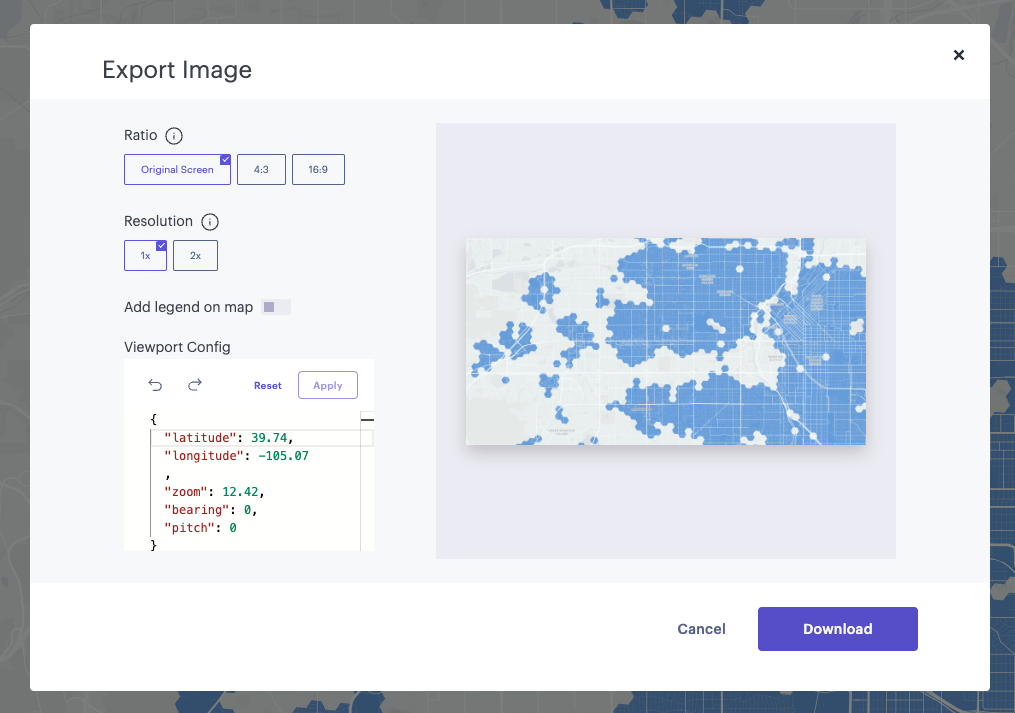Click the bearing value in the JSON
This screenshot has height=713, width=1015.
pos(247,510)
